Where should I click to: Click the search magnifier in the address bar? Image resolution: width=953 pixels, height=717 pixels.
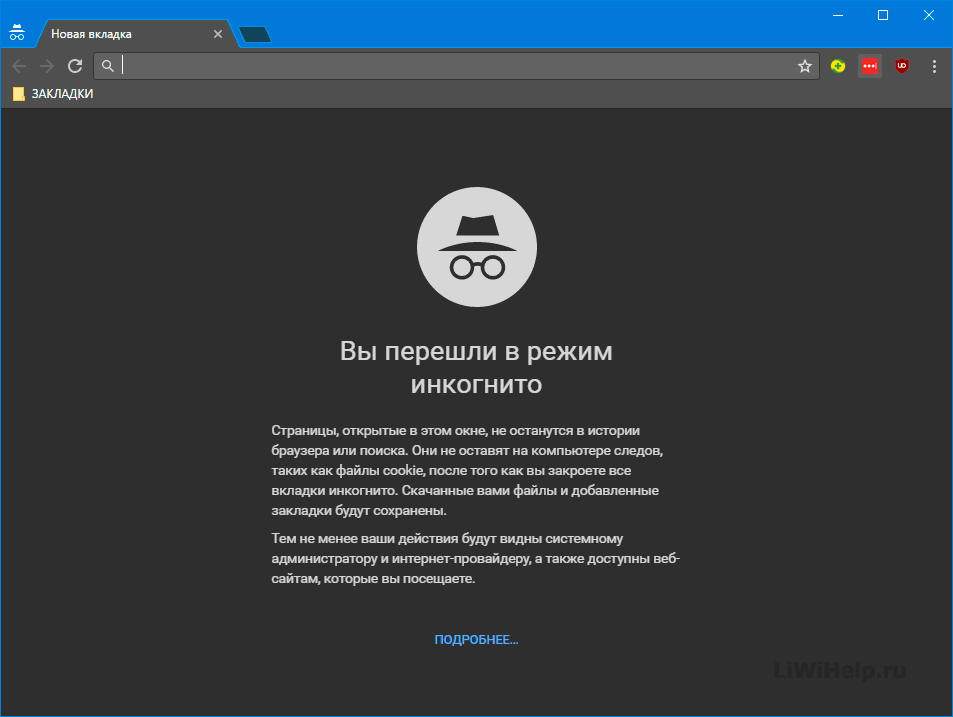coord(108,66)
